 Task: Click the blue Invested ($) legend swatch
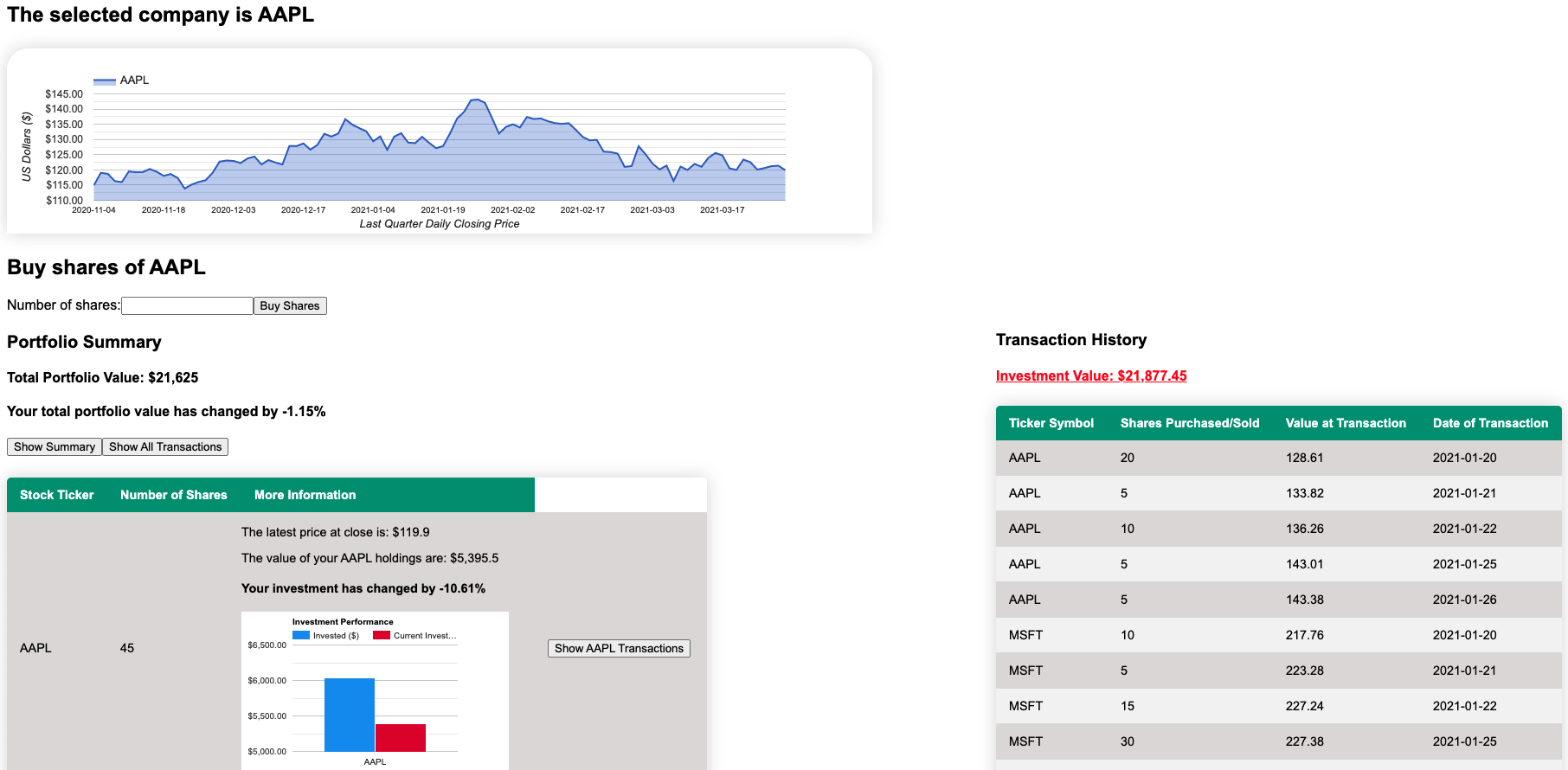click(301, 635)
